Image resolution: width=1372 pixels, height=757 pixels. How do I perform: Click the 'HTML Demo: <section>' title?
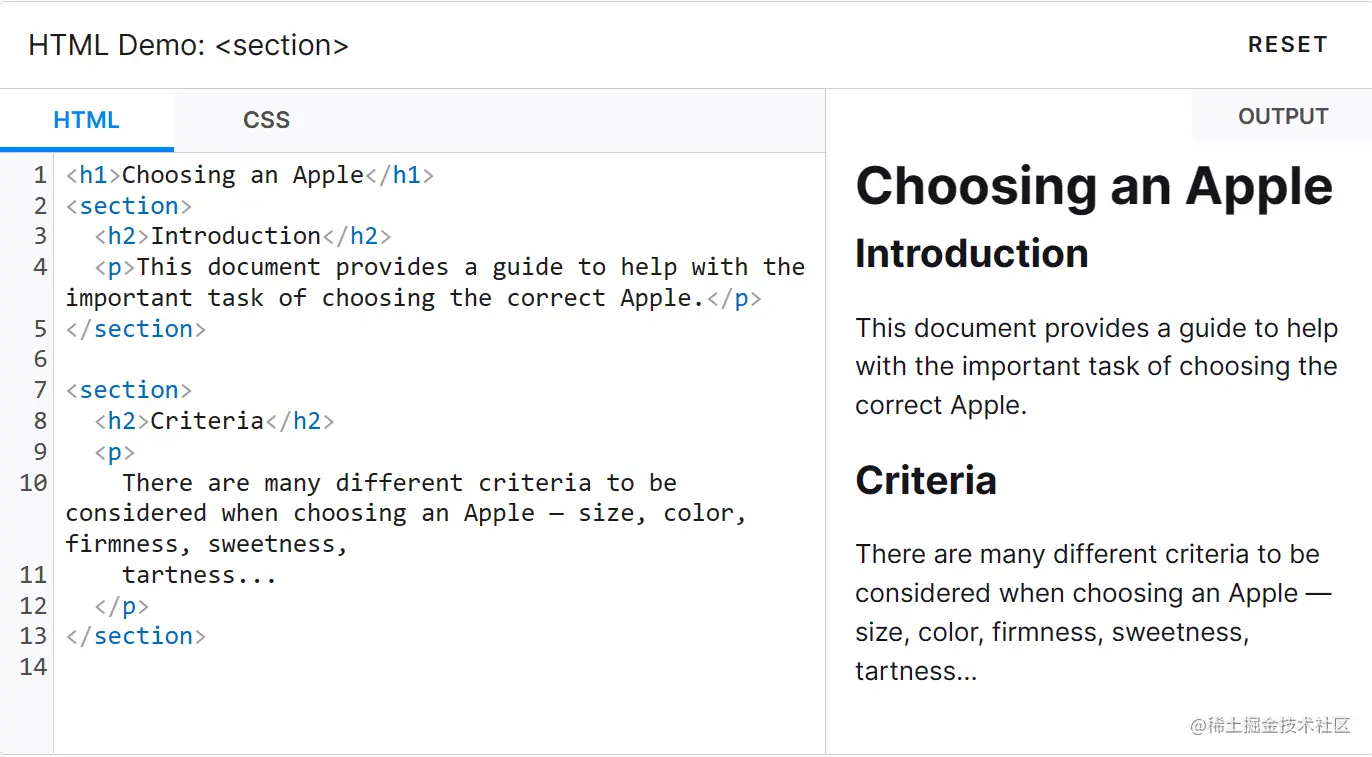(188, 45)
